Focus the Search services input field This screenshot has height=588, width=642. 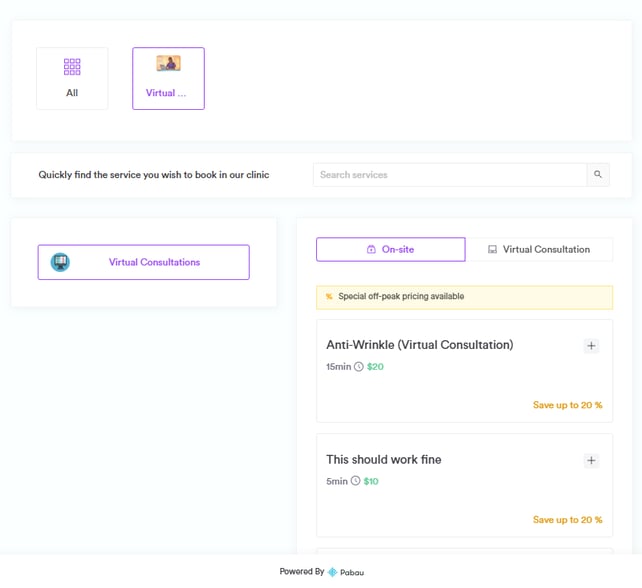click(450, 175)
